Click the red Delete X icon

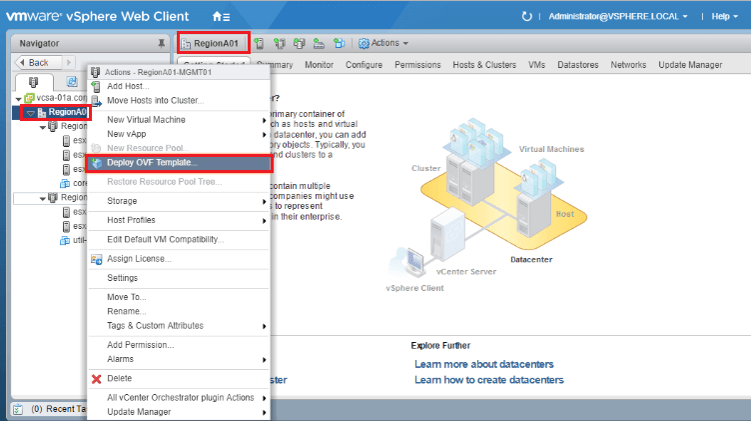(x=96, y=379)
